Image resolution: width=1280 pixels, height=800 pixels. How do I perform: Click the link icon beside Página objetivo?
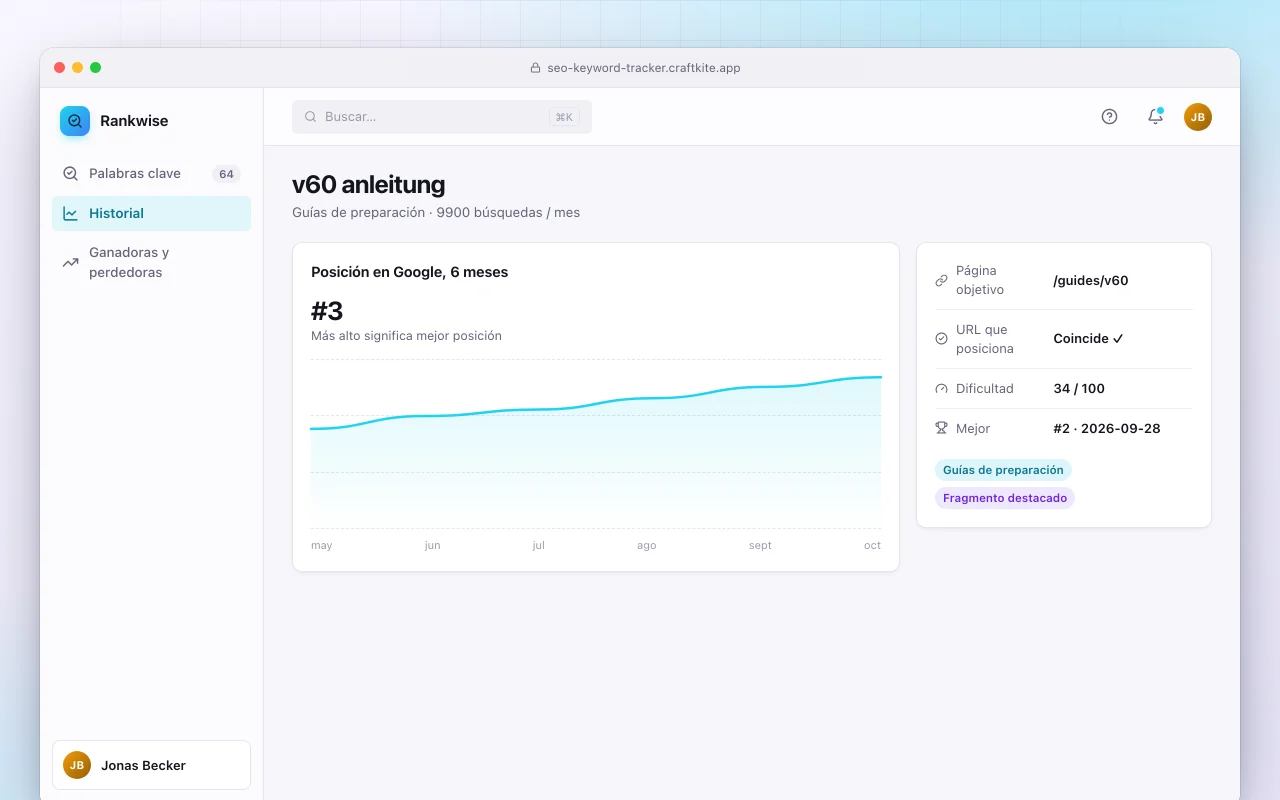941,280
